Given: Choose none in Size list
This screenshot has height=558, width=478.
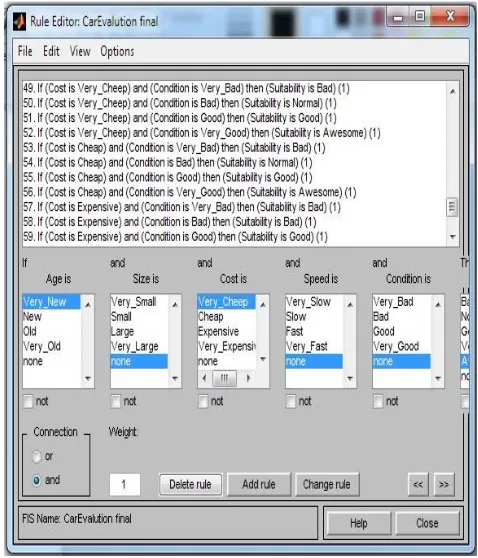Looking at the screenshot, I should [x=139, y=362].
